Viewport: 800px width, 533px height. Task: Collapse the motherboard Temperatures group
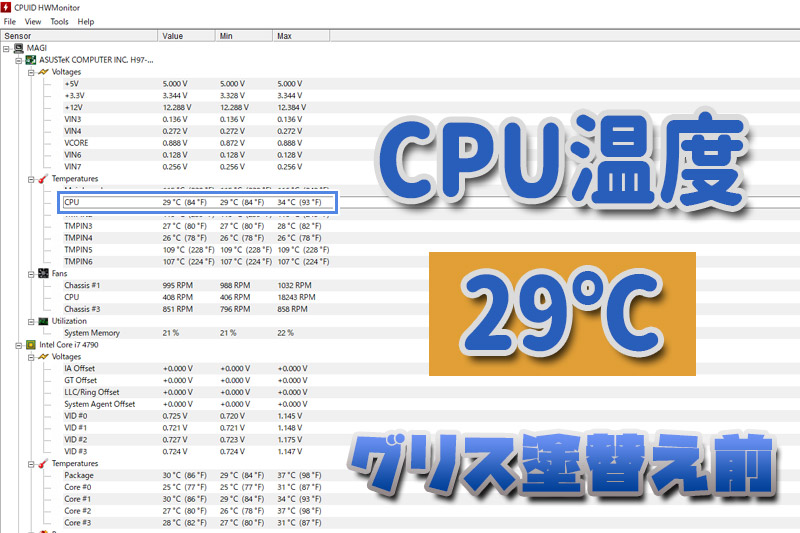pos(31,179)
